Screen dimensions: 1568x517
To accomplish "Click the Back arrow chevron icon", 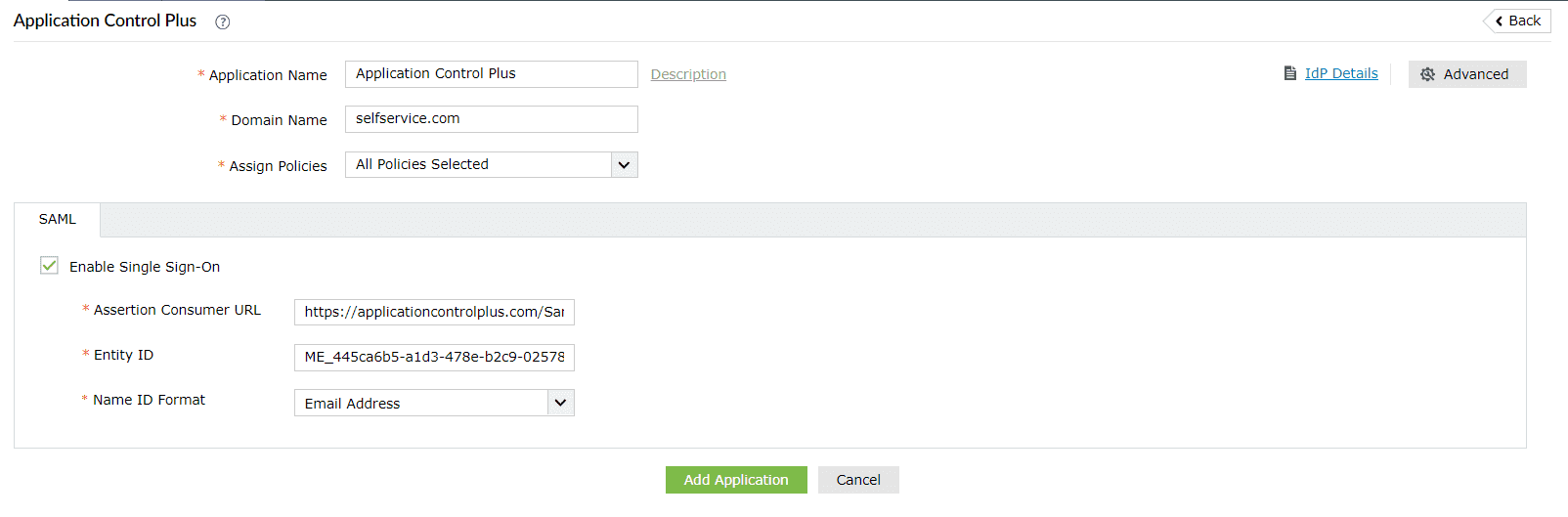I will point(1499,21).
